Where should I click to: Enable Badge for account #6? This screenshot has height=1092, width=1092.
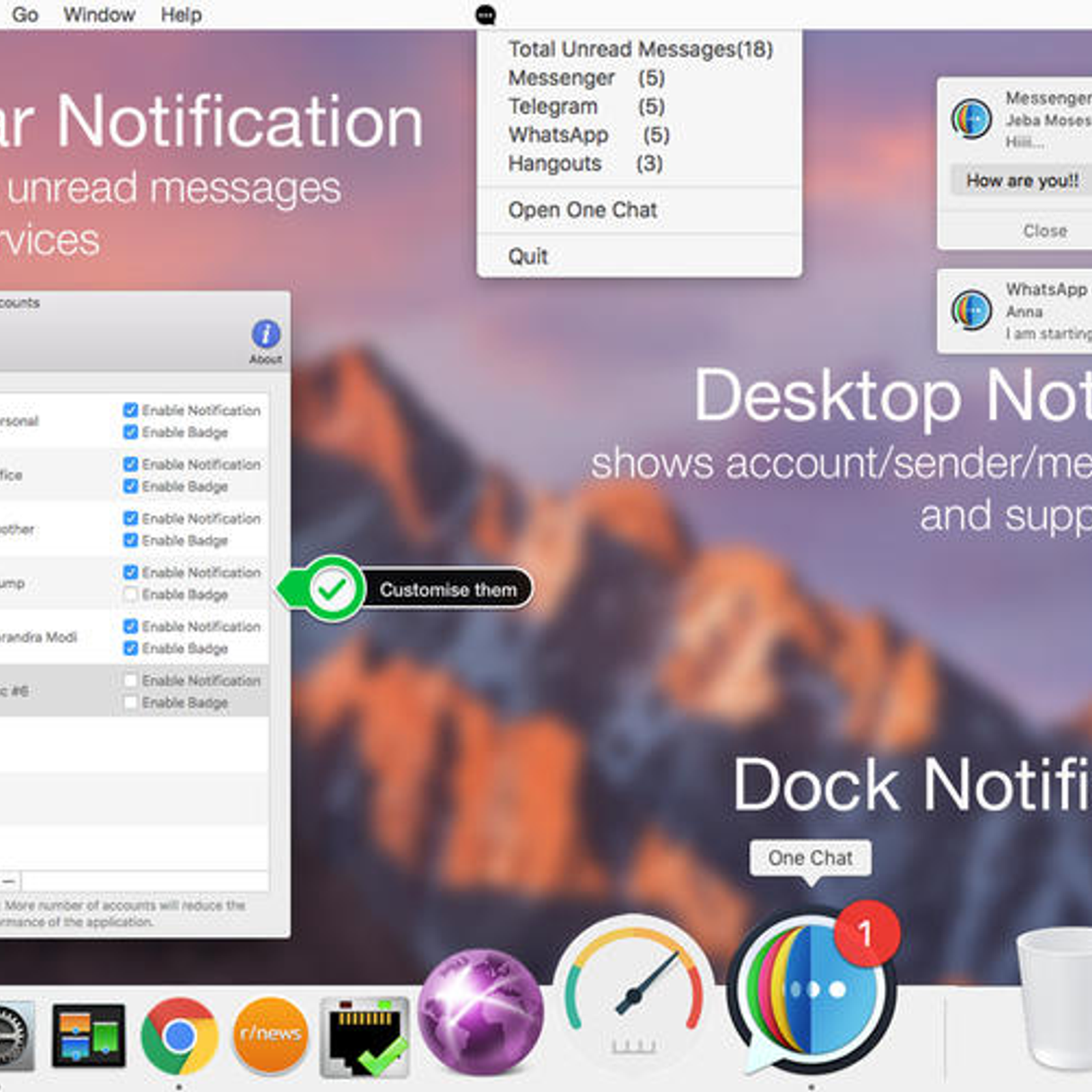pyautogui.click(x=130, y=702)
